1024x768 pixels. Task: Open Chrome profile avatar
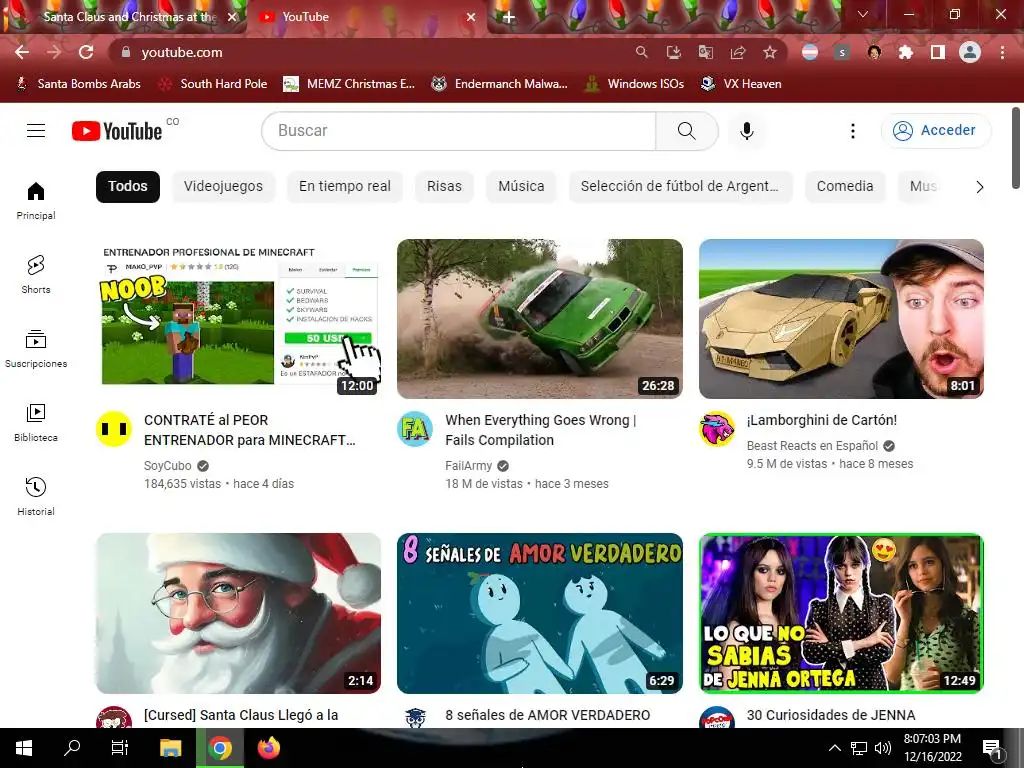coord(970,52)
